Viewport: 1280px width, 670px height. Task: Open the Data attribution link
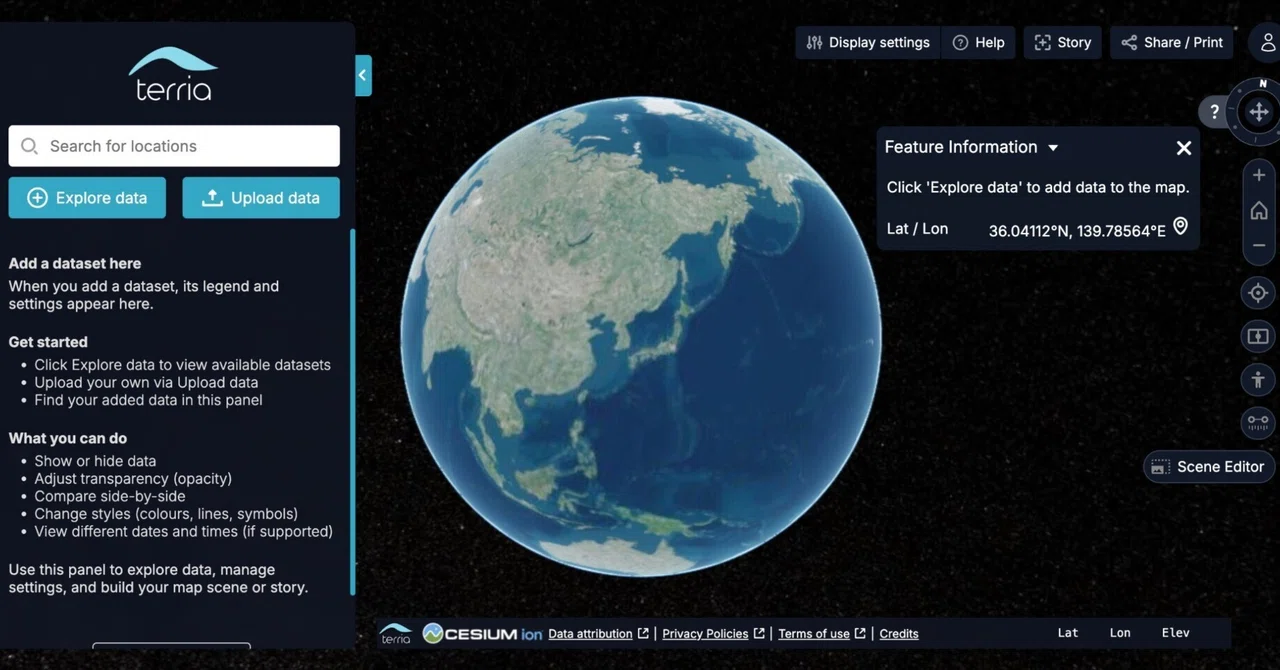click(x=590, y=633)
